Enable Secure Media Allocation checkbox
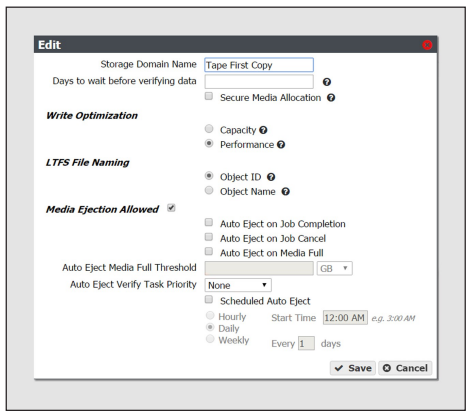This screenshot has width=476, height=417. tap(209, 97)
